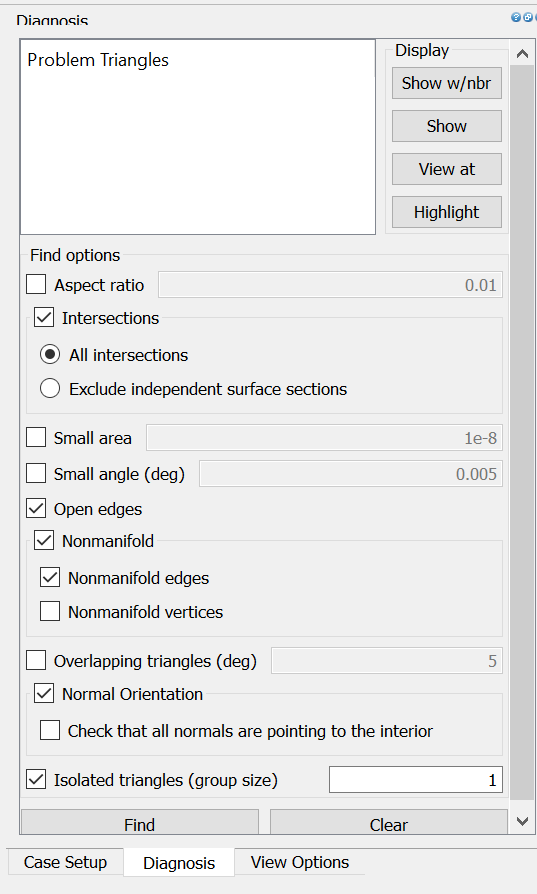Click the Clear button

389,822
